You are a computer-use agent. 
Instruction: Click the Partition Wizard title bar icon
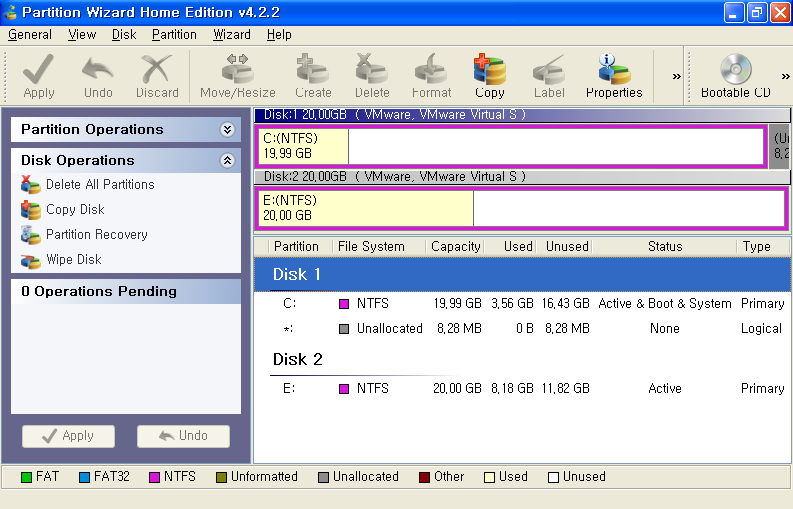tap(10, 12)
